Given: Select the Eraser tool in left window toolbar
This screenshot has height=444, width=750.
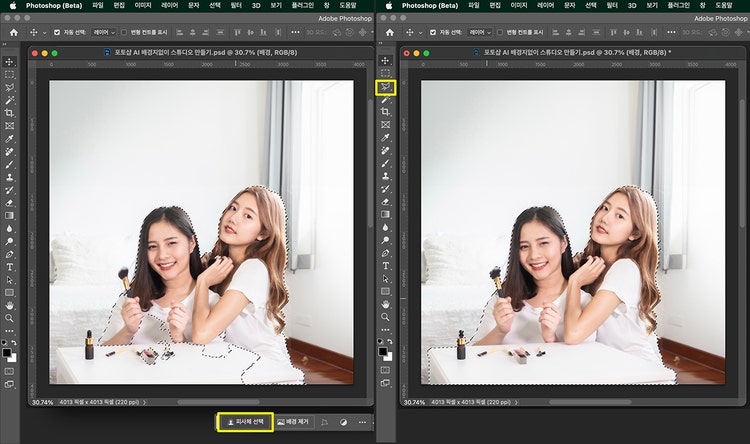Looking at the screenshot, I should point(9,203).
